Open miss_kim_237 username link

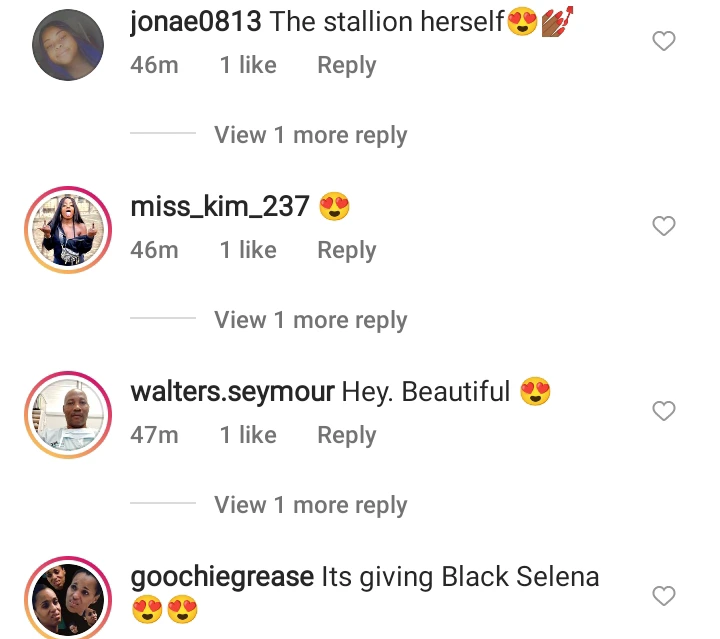click(220, 207)
